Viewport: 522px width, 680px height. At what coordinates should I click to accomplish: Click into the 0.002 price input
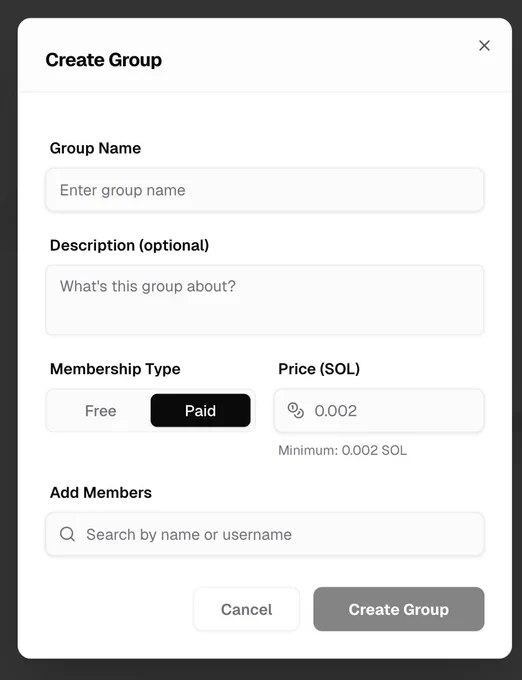379,411
